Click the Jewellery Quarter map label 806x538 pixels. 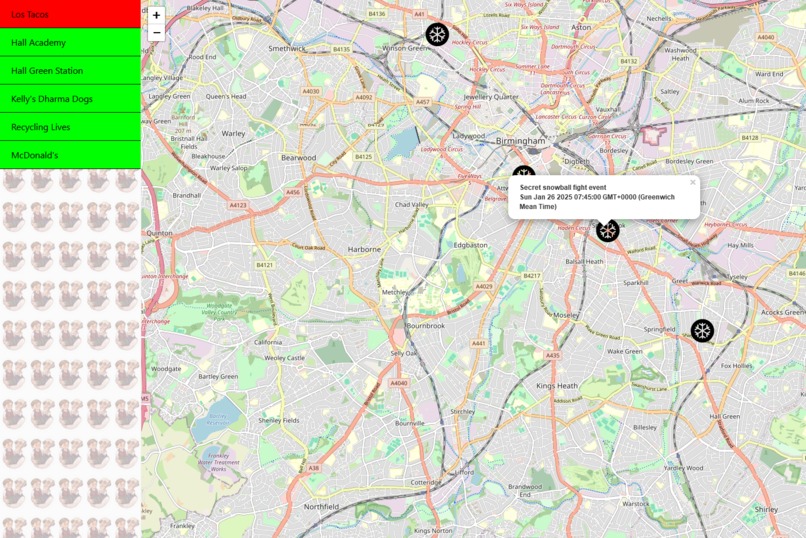click(491, 97)
